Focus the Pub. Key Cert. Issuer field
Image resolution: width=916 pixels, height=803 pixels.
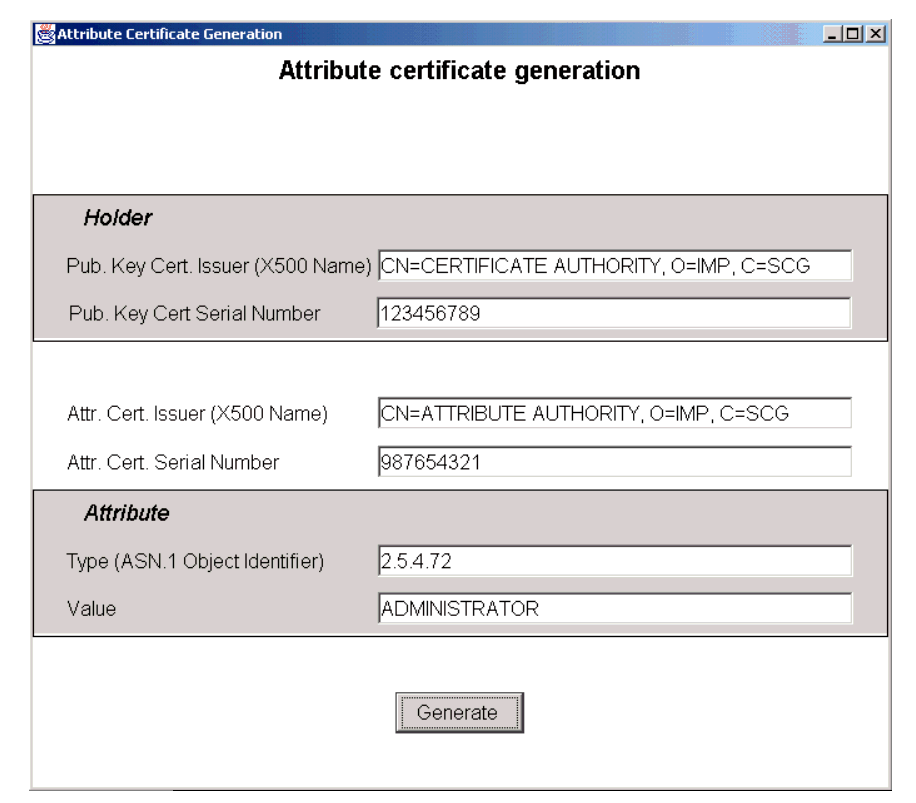(x=614, y=266)
